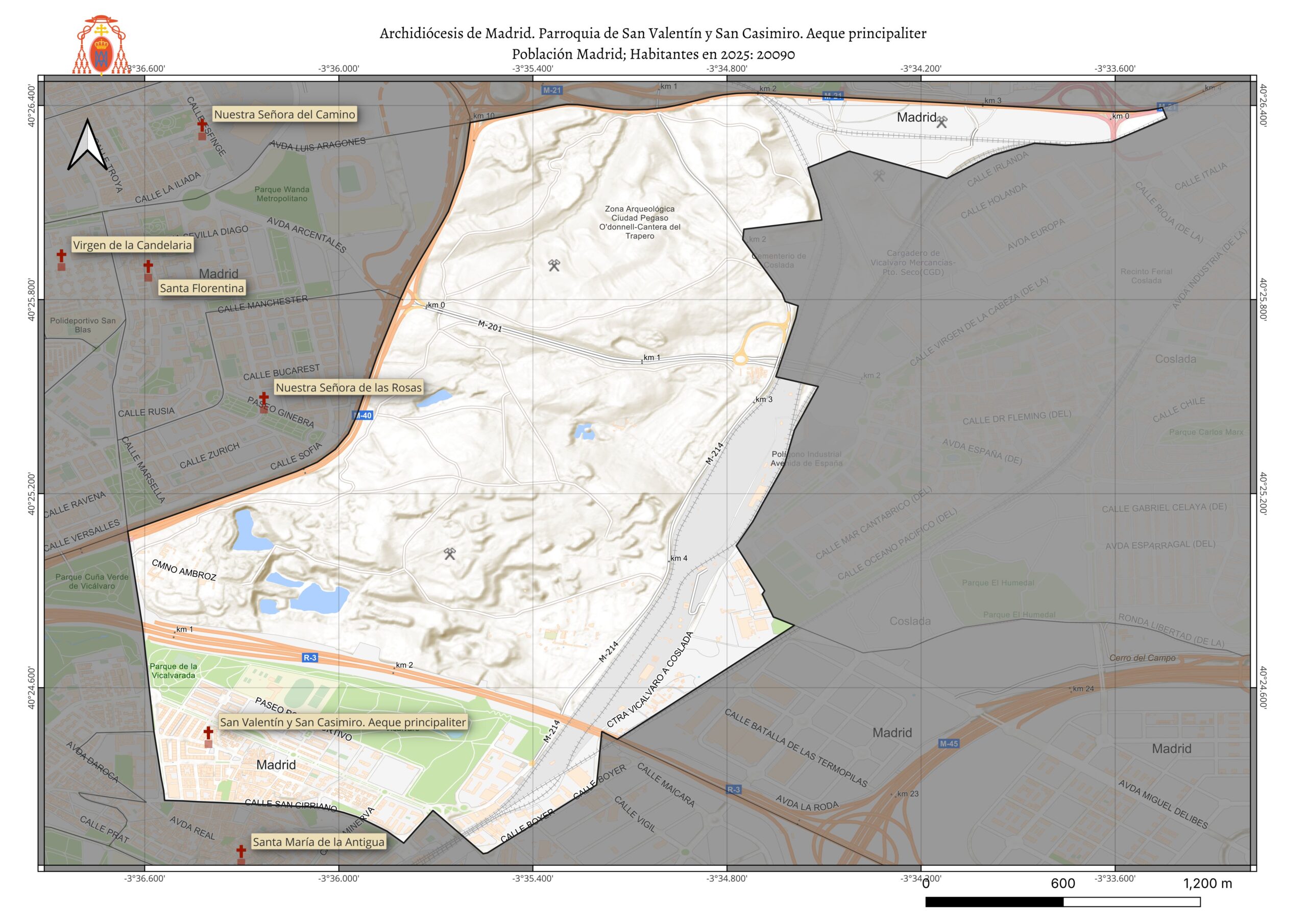Click the Santa Florentina name label

tap(202, 288)
